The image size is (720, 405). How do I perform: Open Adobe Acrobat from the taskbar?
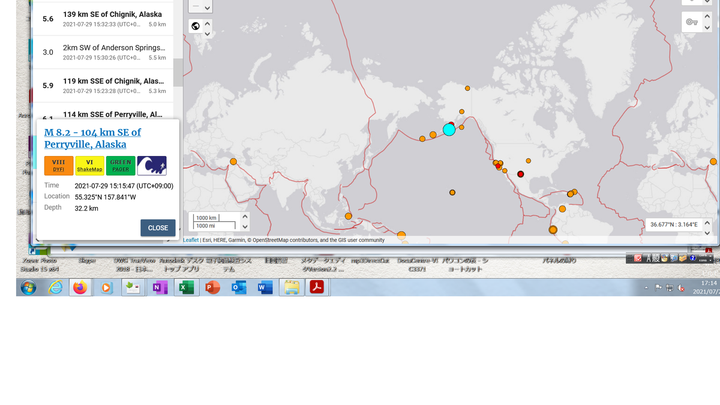(316, 288)
